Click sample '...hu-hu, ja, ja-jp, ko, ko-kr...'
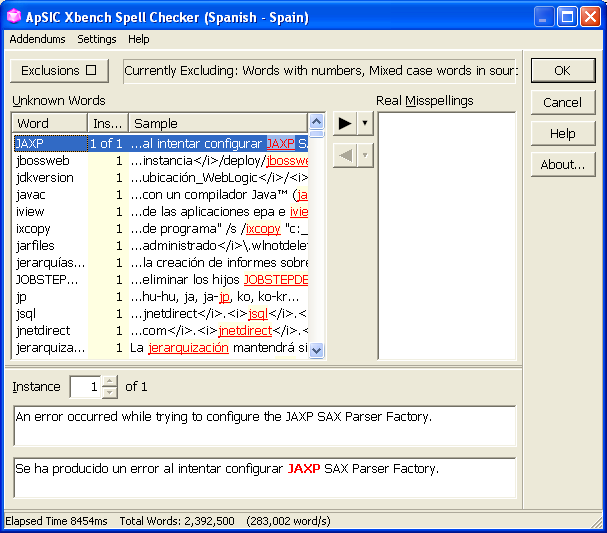This screenshot has height=533, width=607. click(215, 297)
